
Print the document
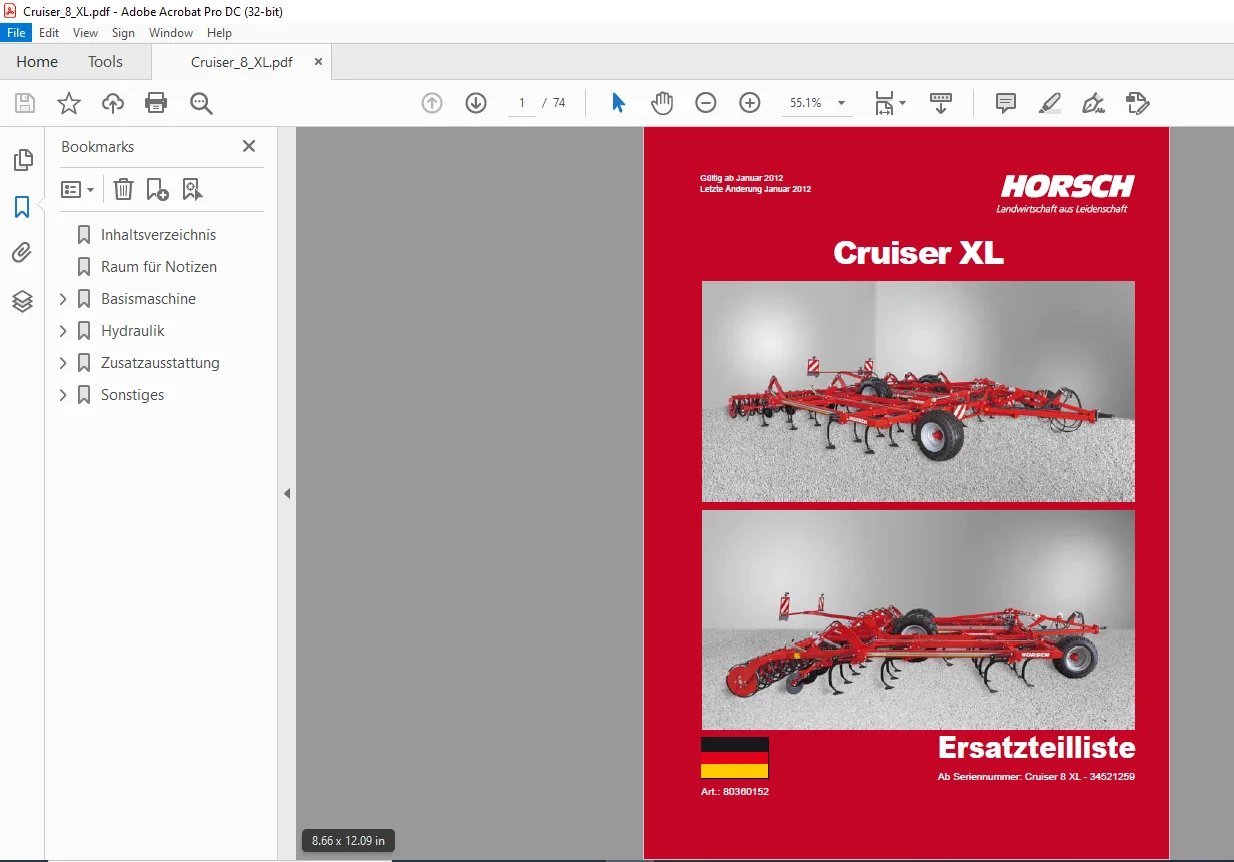point(156,103)
